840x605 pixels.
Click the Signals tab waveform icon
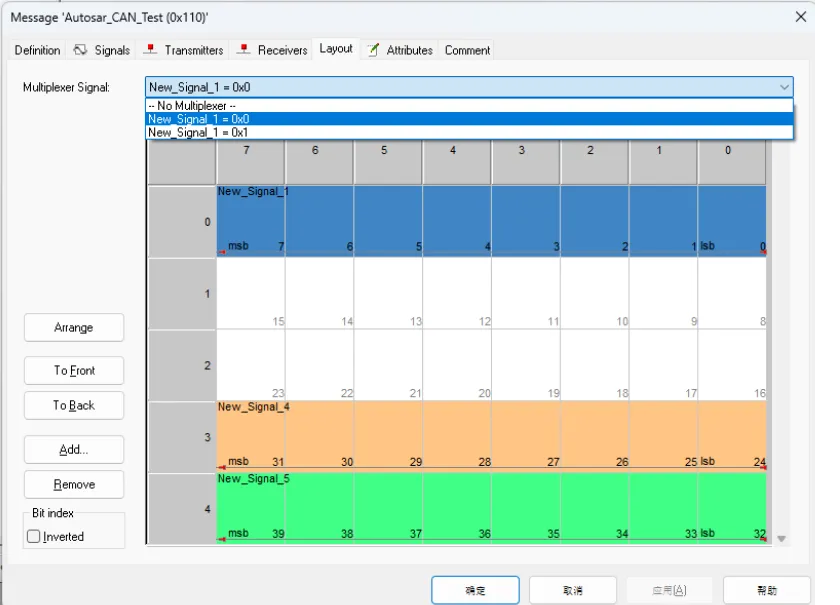80,50
